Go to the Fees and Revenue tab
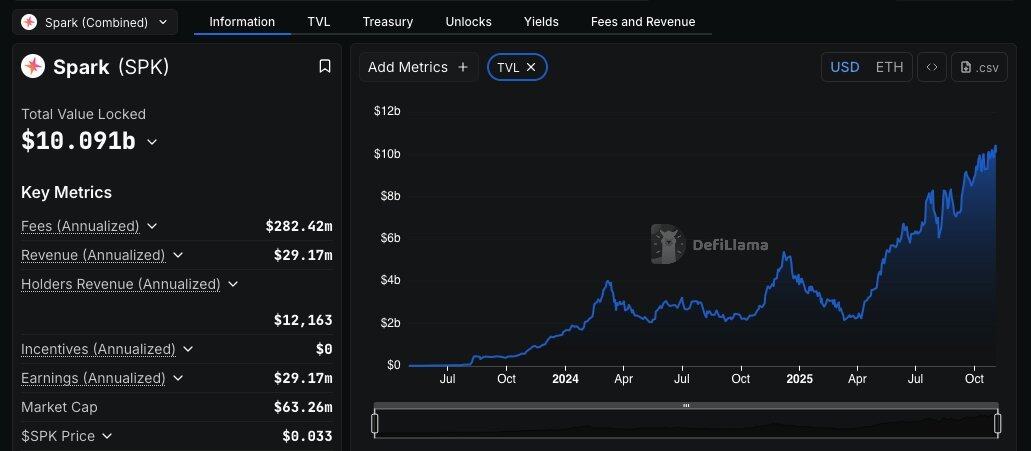 point(642,21)
